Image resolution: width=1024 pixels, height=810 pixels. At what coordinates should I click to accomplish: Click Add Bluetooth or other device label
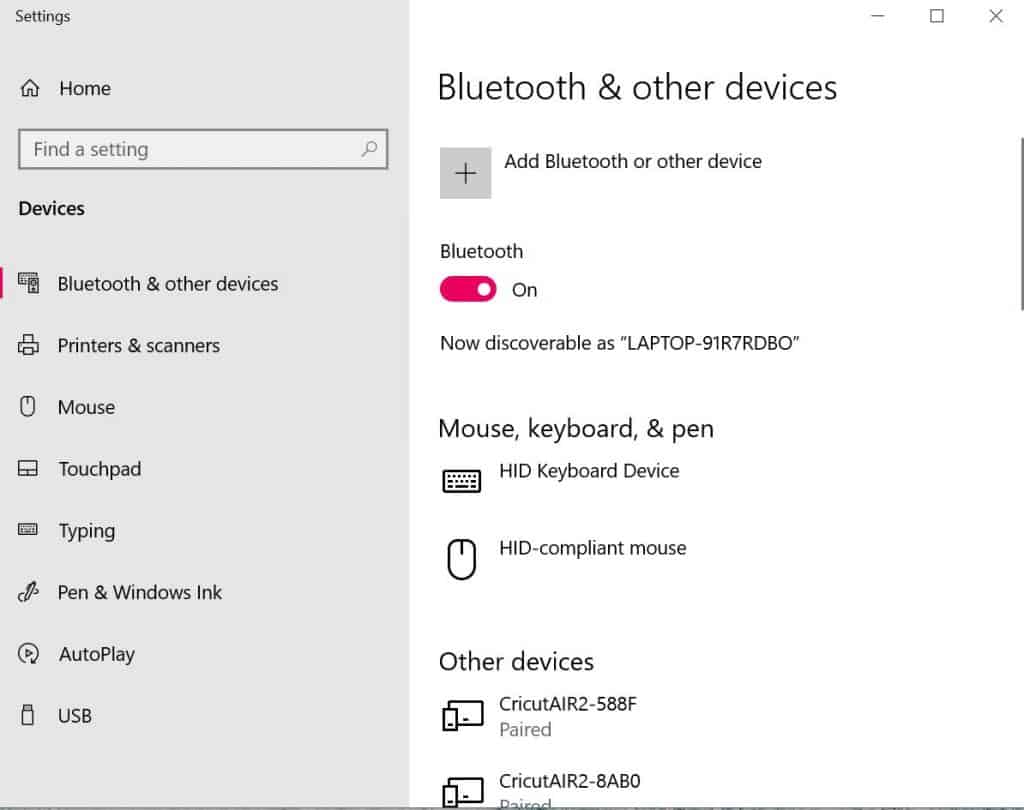632,162
